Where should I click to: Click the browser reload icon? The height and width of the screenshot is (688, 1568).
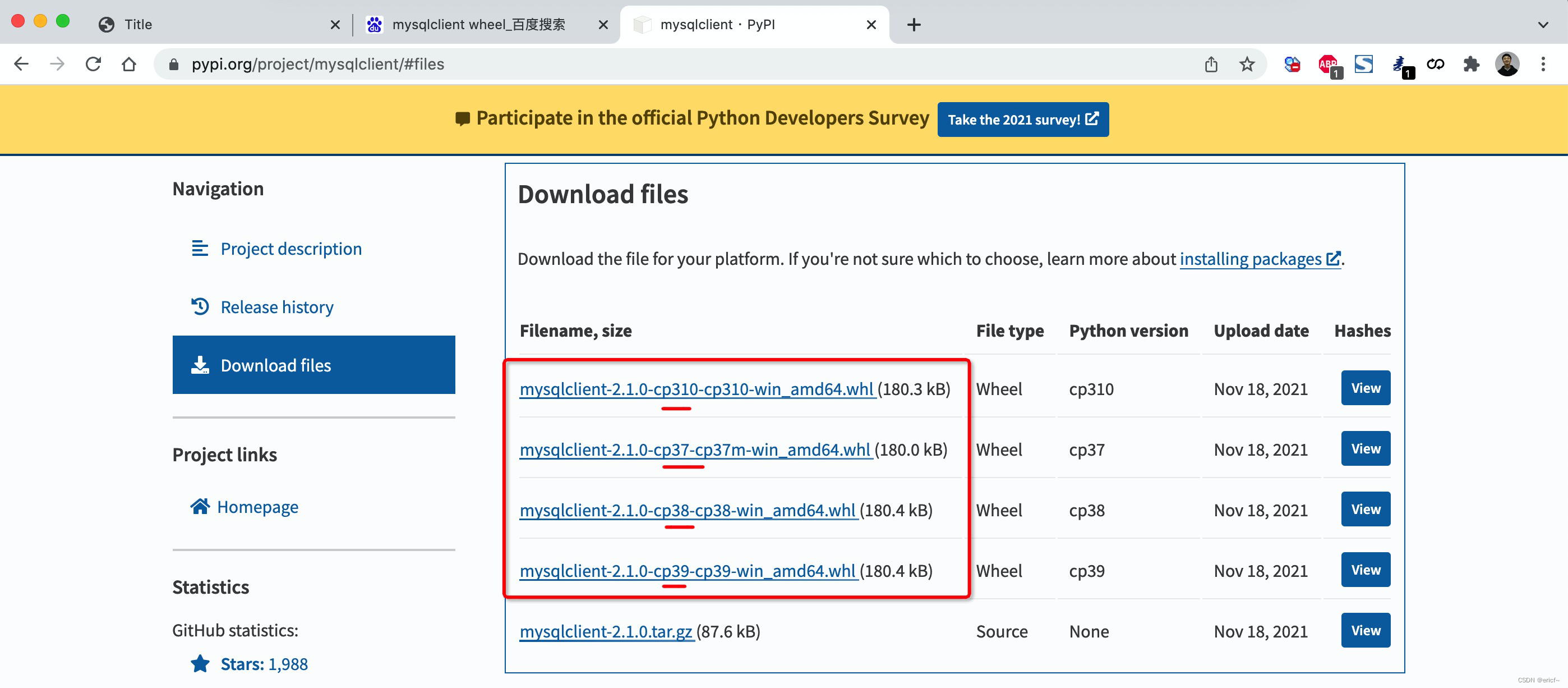pyautogui.click(x=93, y=64)
